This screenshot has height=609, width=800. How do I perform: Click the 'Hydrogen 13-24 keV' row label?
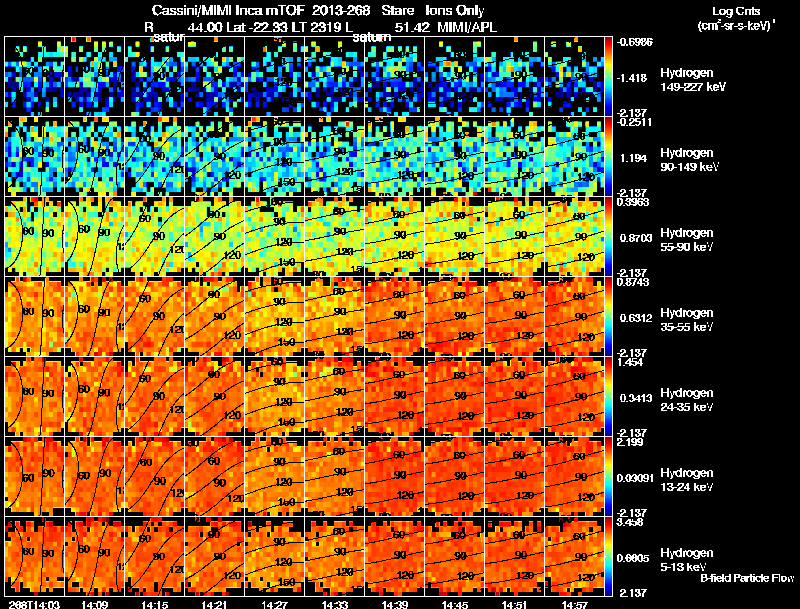(x=687, y=480)
